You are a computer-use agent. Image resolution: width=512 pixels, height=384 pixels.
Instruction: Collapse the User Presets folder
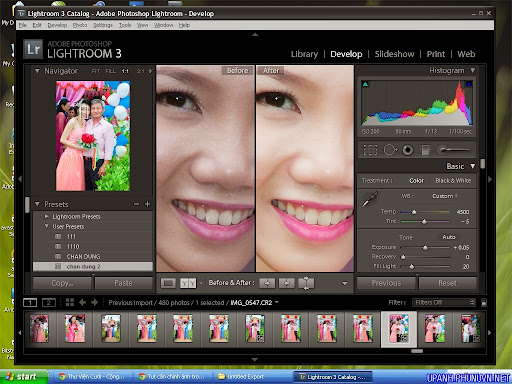47,226
